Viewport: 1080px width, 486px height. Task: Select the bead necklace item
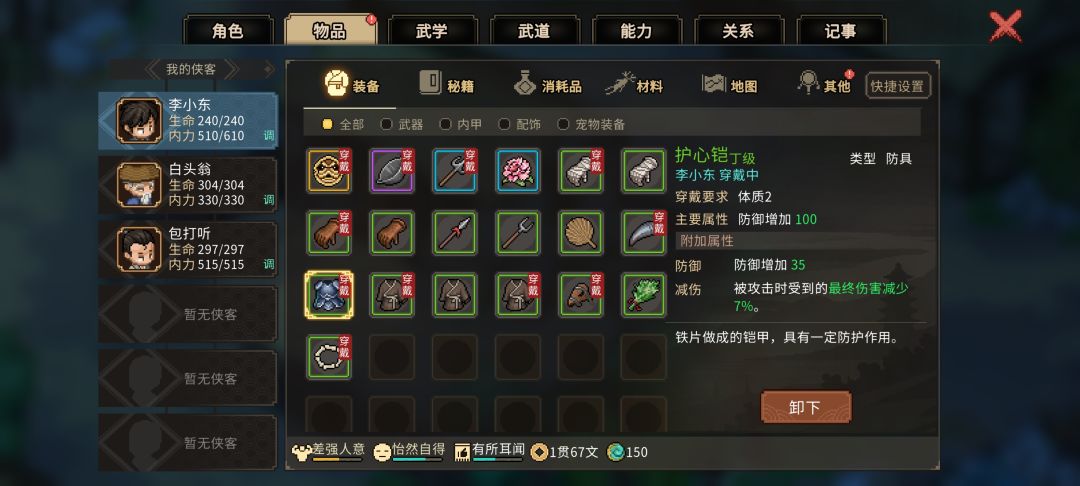click(329, 357)
